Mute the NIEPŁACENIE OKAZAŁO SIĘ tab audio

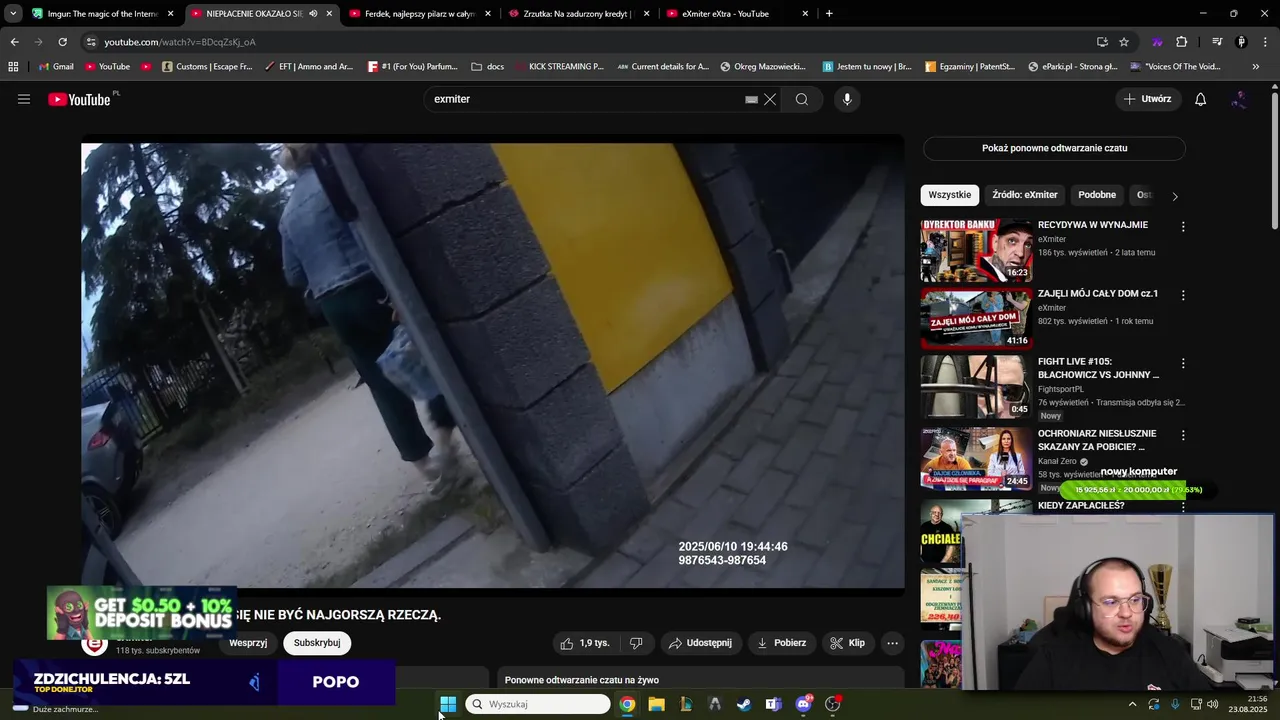point(313,14)
